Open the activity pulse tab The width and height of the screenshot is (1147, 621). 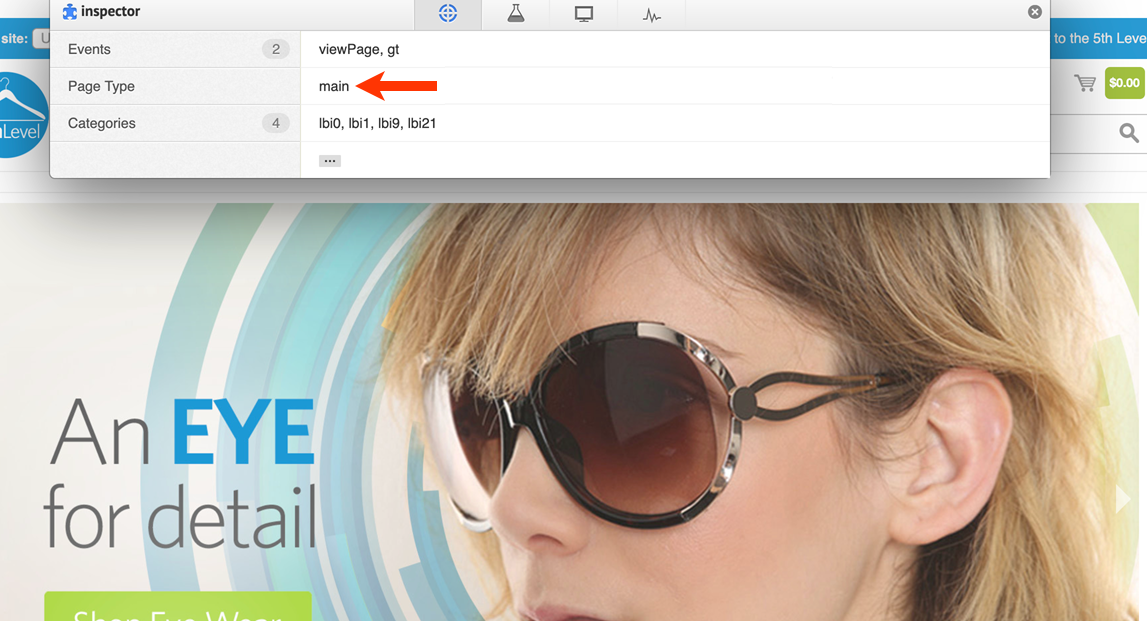point(652,15)
